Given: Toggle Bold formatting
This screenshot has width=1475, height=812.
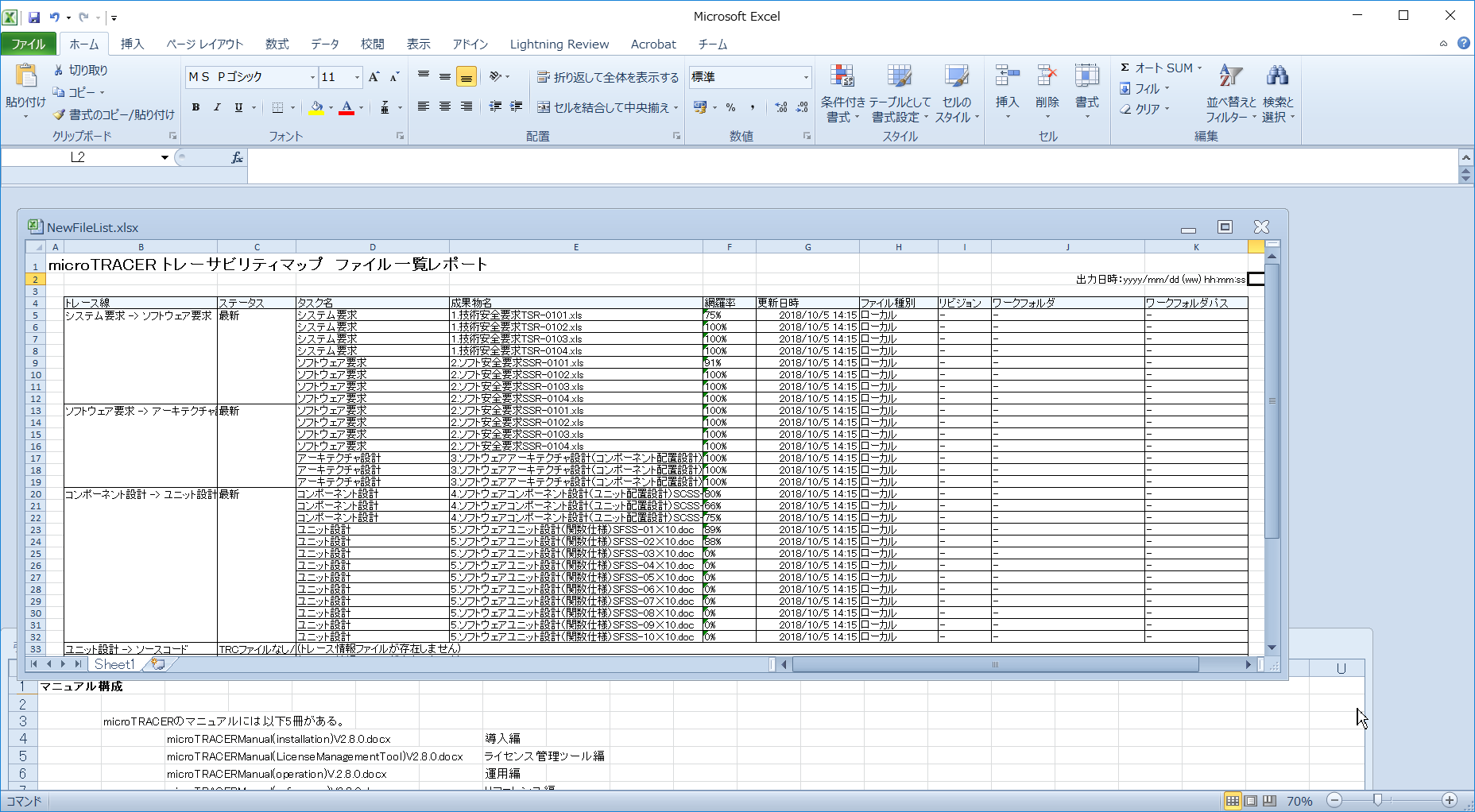Looking at the screenshot, I should [x=196, y=107].
